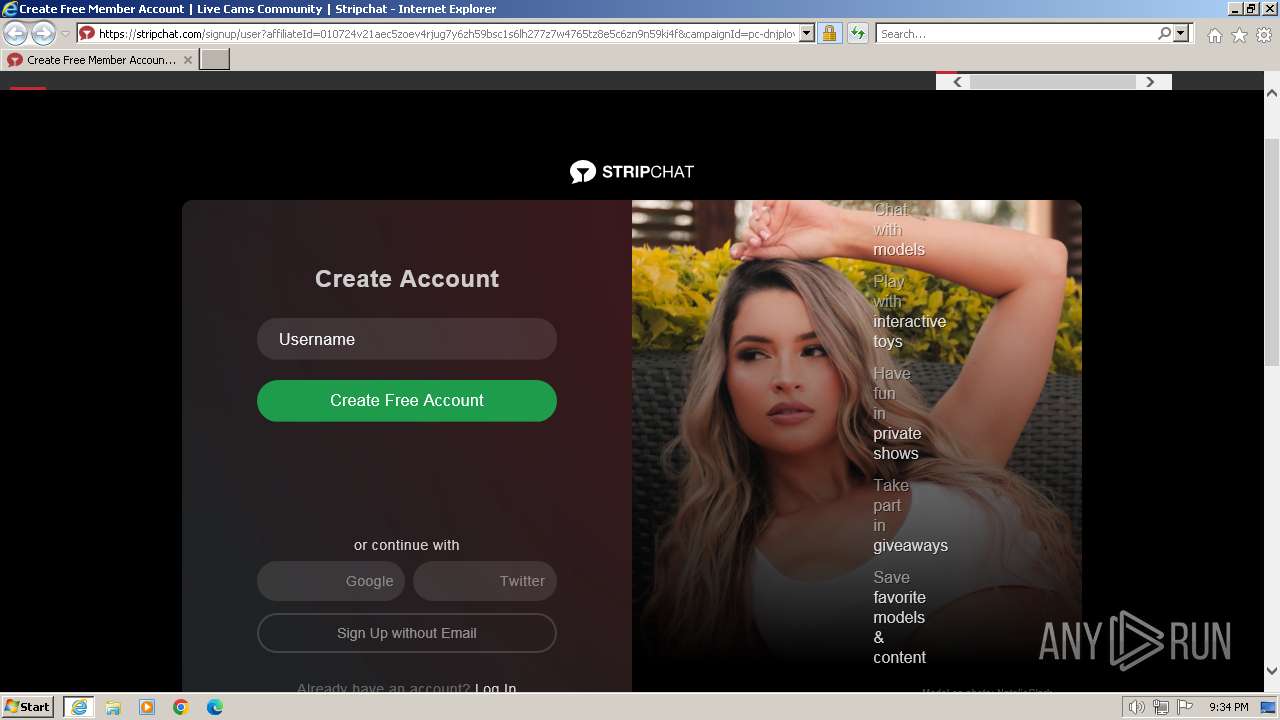Click the horizontal scroll left arrow

click(957, 82)
